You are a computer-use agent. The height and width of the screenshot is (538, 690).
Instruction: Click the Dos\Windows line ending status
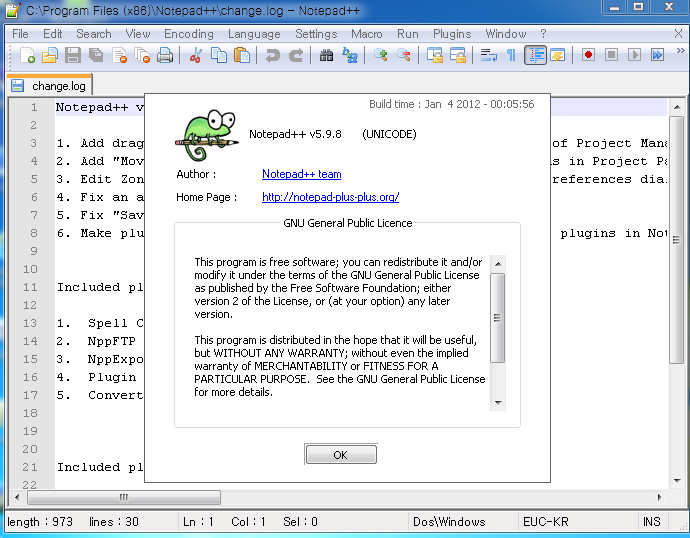pyautogui.click(x=462, y=522)
